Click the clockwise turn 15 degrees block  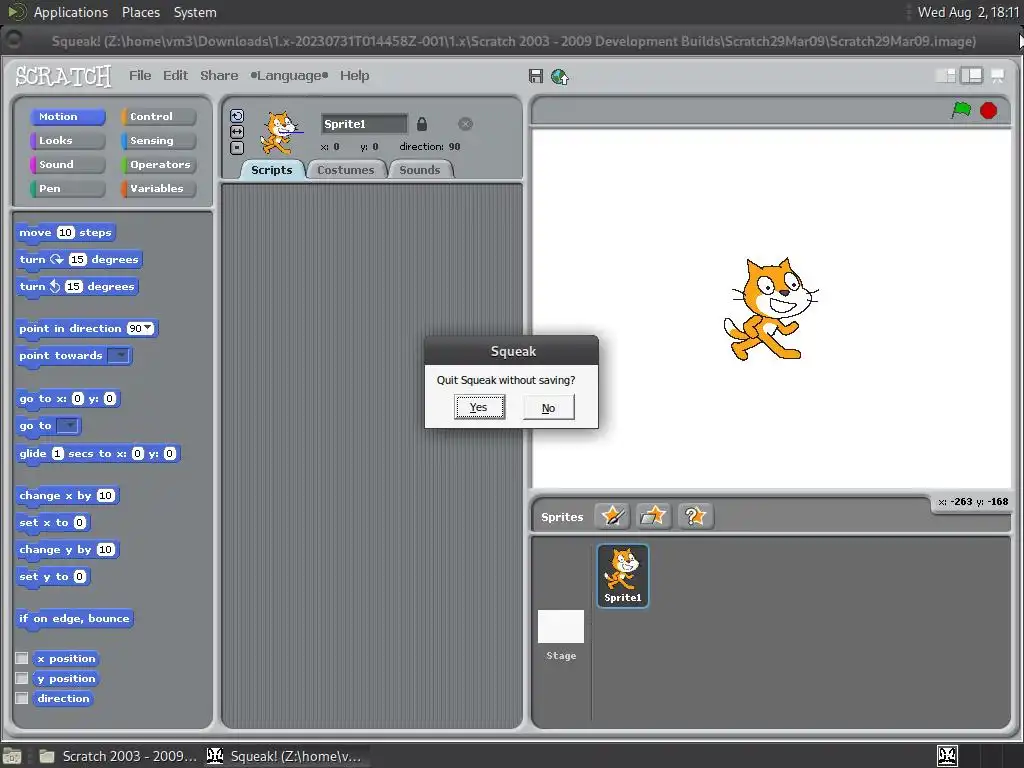(x=79, y=259)
